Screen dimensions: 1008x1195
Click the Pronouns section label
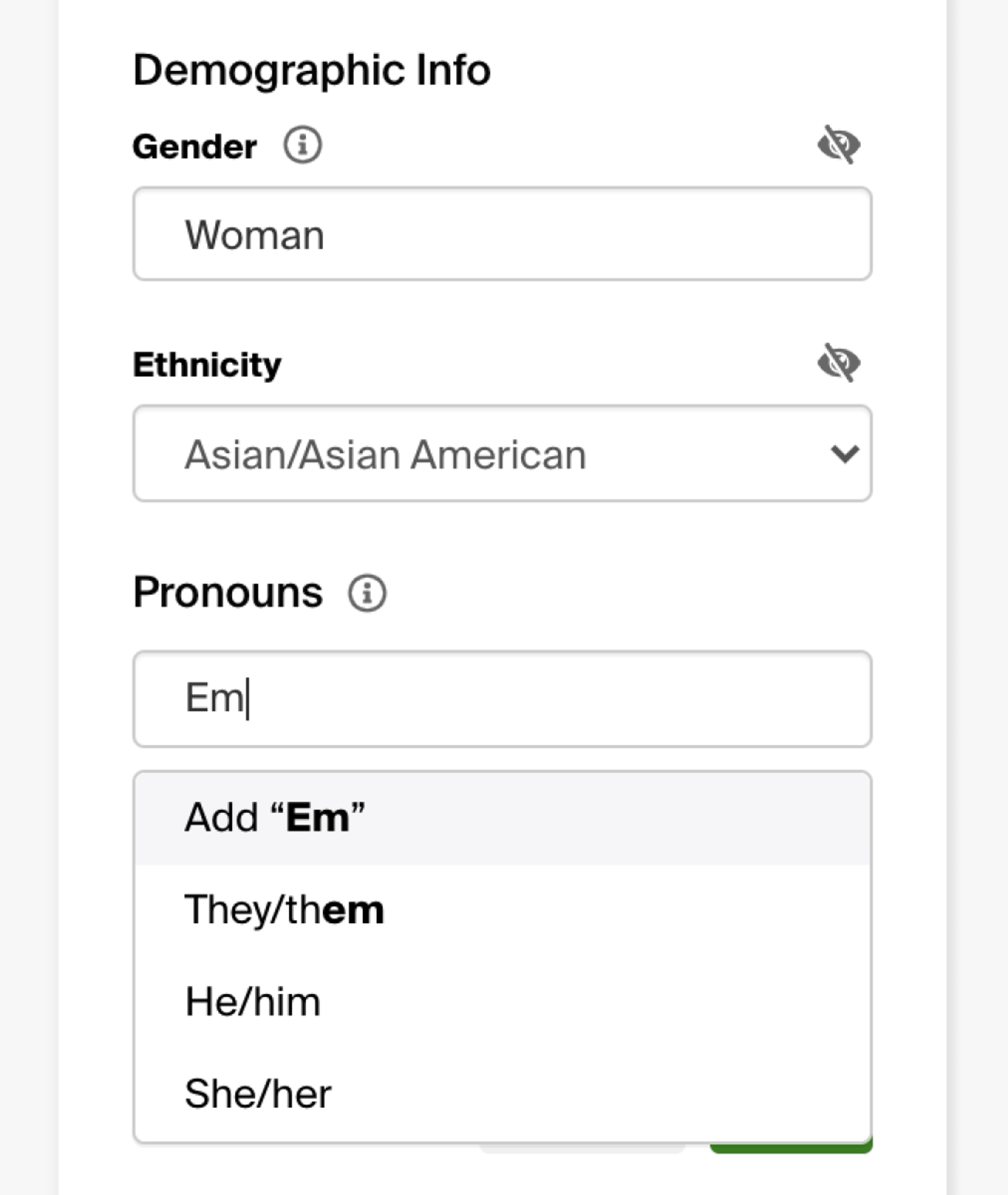(x=227, y=592)
